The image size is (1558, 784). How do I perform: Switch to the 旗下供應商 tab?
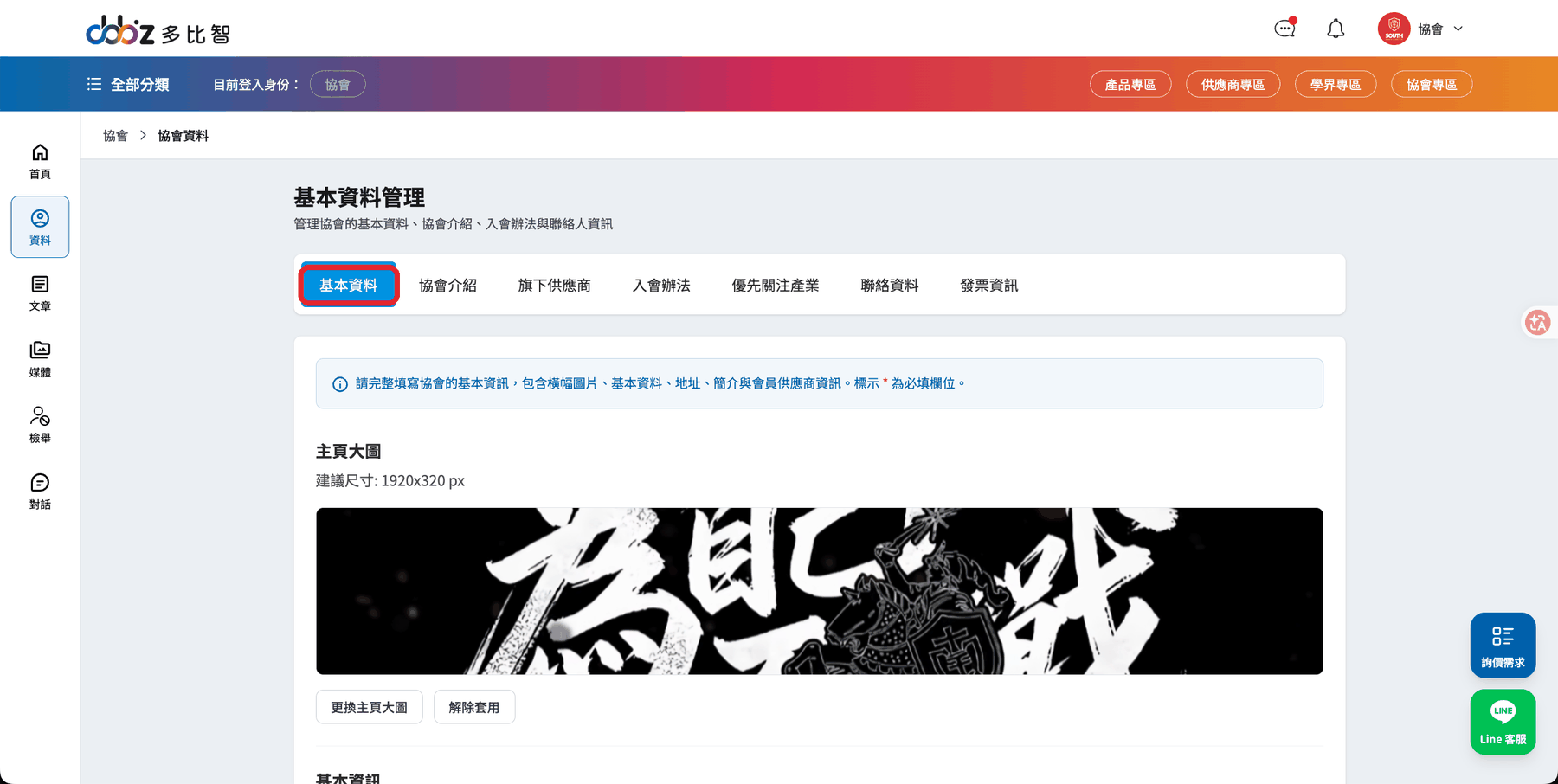pos(555,285)
